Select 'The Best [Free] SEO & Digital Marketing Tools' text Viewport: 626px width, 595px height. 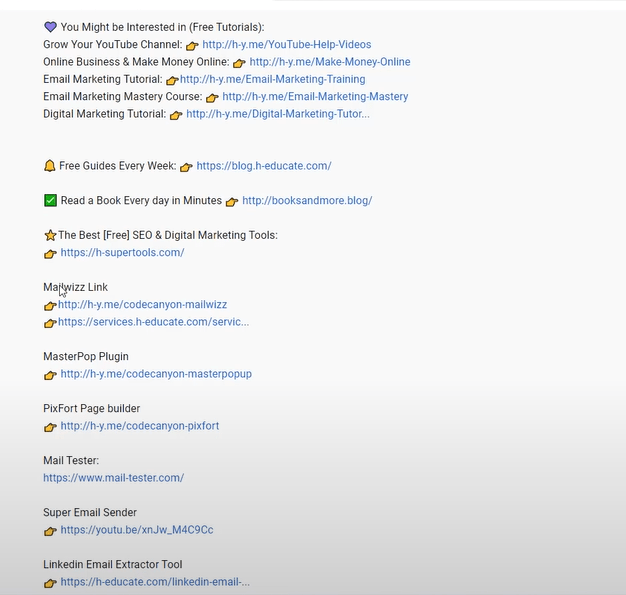pos(168,235)
